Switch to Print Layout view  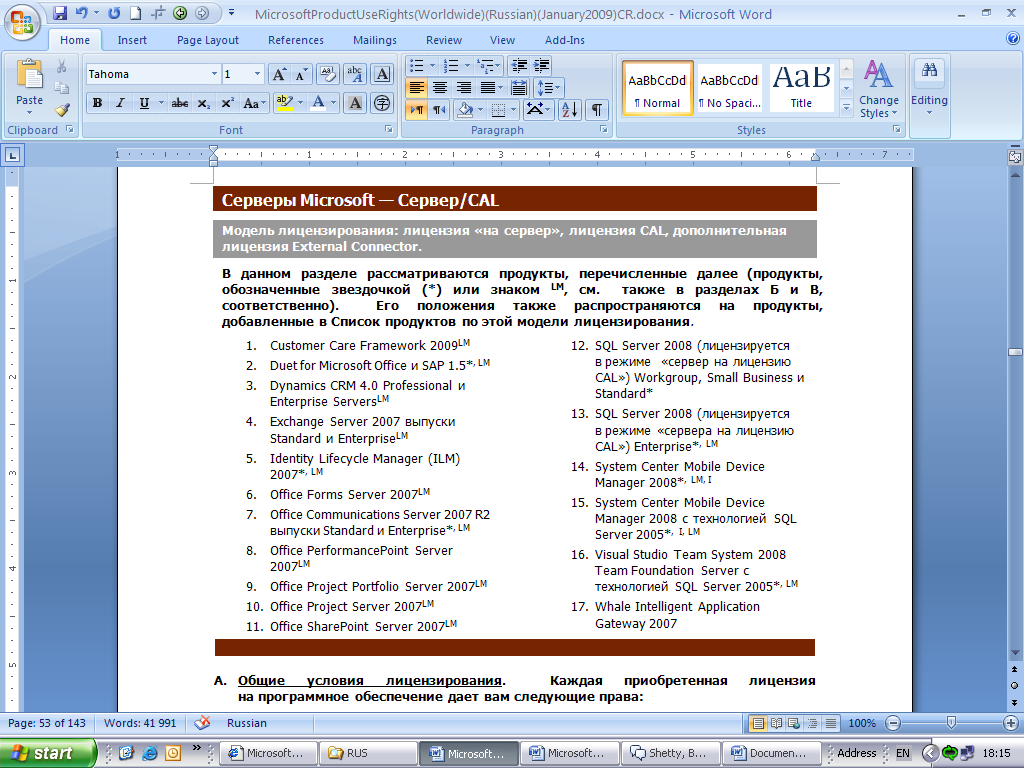tap(758, 723)
